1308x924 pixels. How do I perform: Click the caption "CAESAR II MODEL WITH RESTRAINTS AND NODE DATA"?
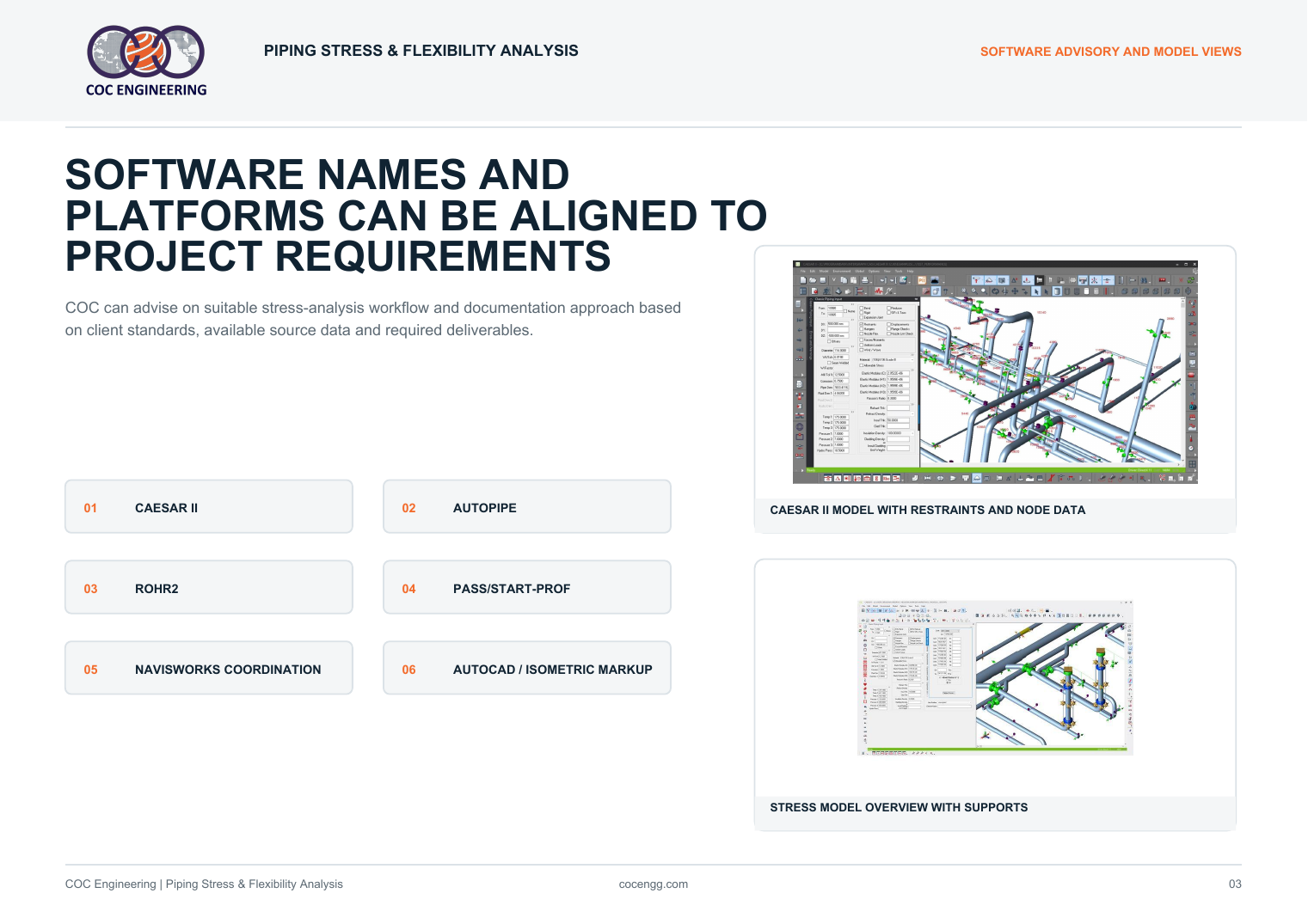pyautogui.click(x=928, y=510)
